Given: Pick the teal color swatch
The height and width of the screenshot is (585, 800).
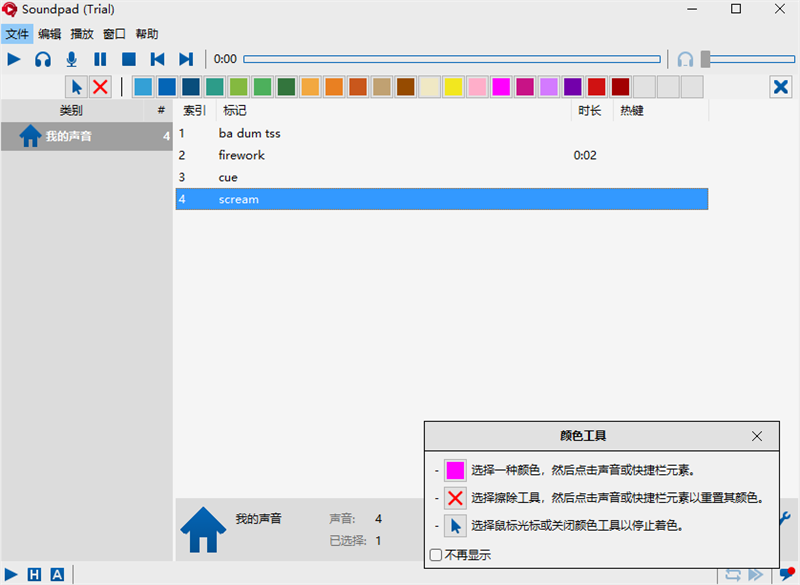Looking at the screenshot, I should (215, 87).
